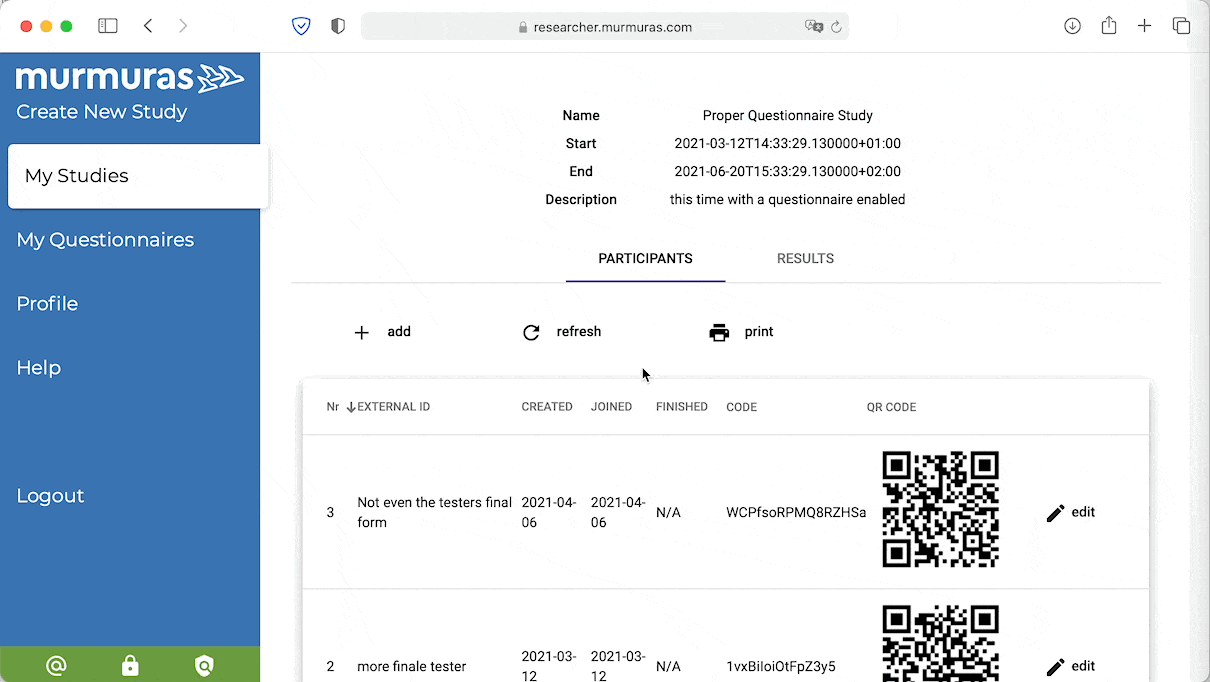This screenshot has height=682, width=1210.
Task: Sort by the CODE column header
Action: pyautogui.click(x=742, y=407)
